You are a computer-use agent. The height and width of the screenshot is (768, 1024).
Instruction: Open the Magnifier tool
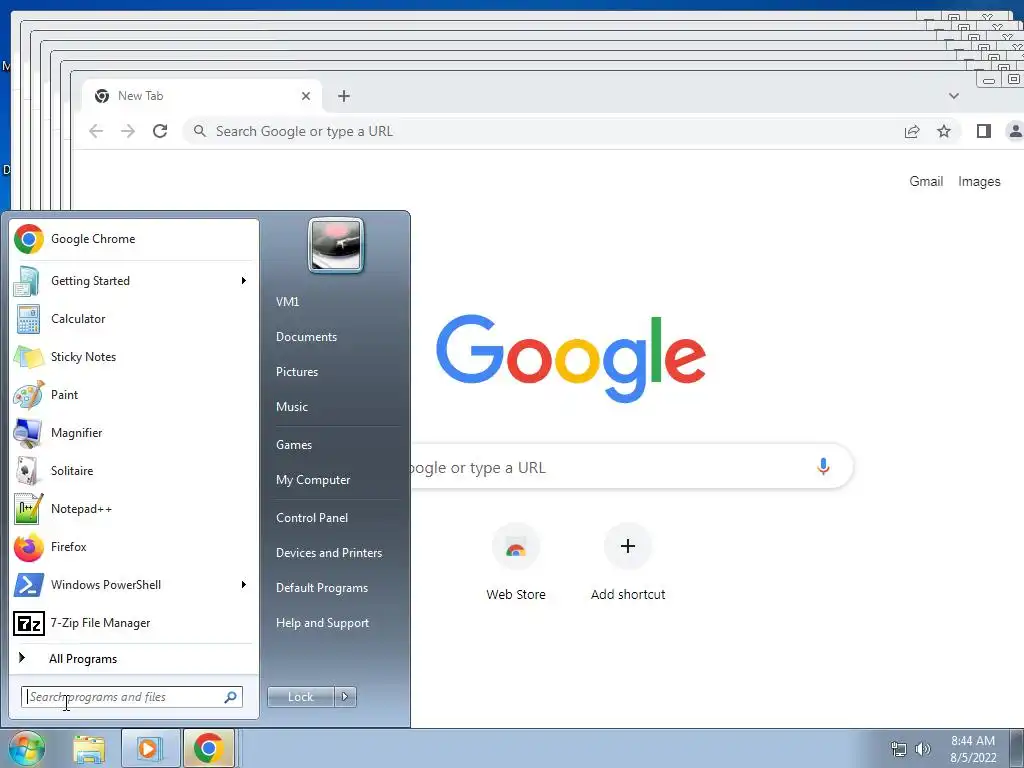coord(134,432)
